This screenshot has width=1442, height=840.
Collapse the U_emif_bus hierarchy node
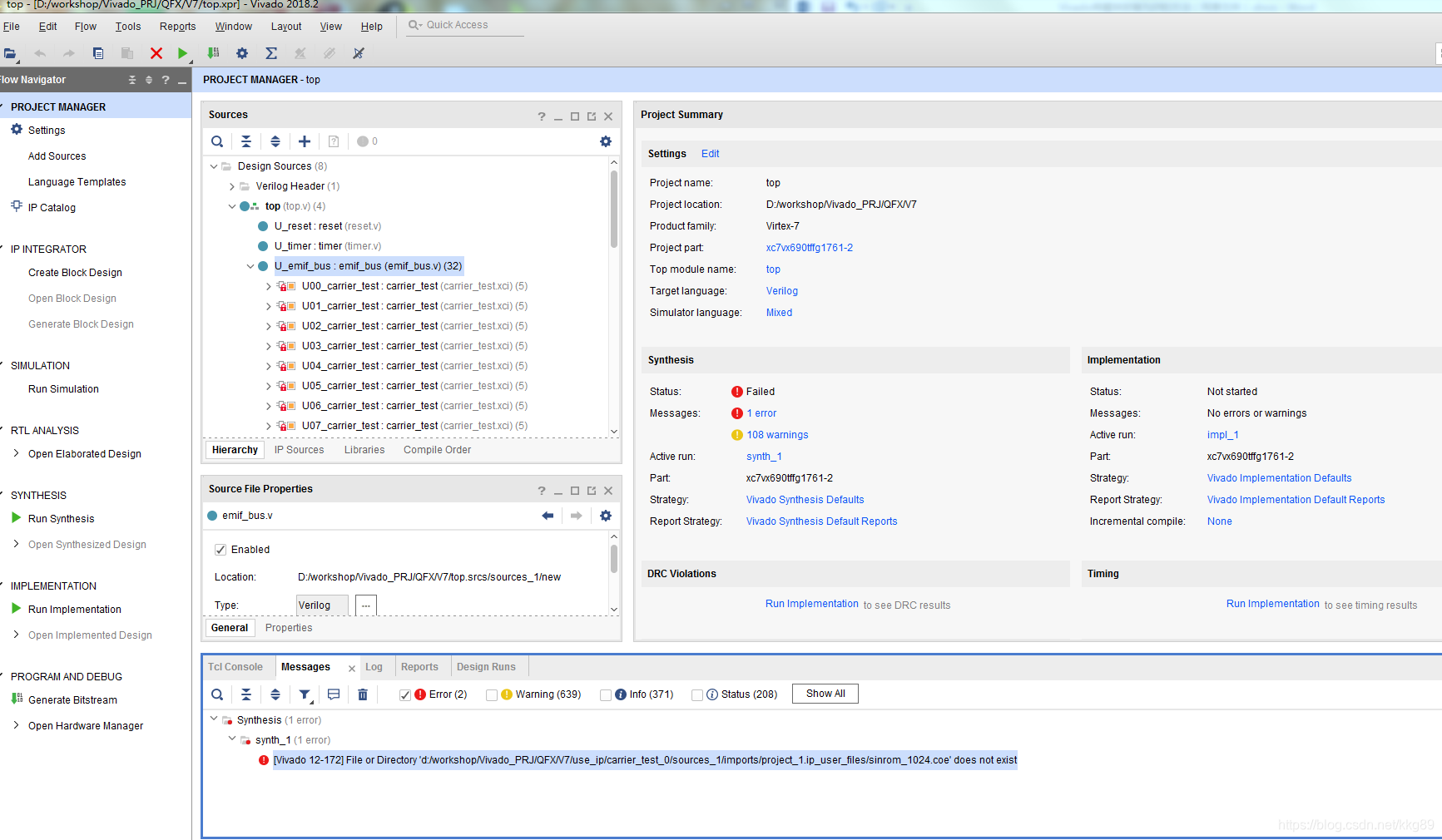pyautogui.click(x=250, y=266)
